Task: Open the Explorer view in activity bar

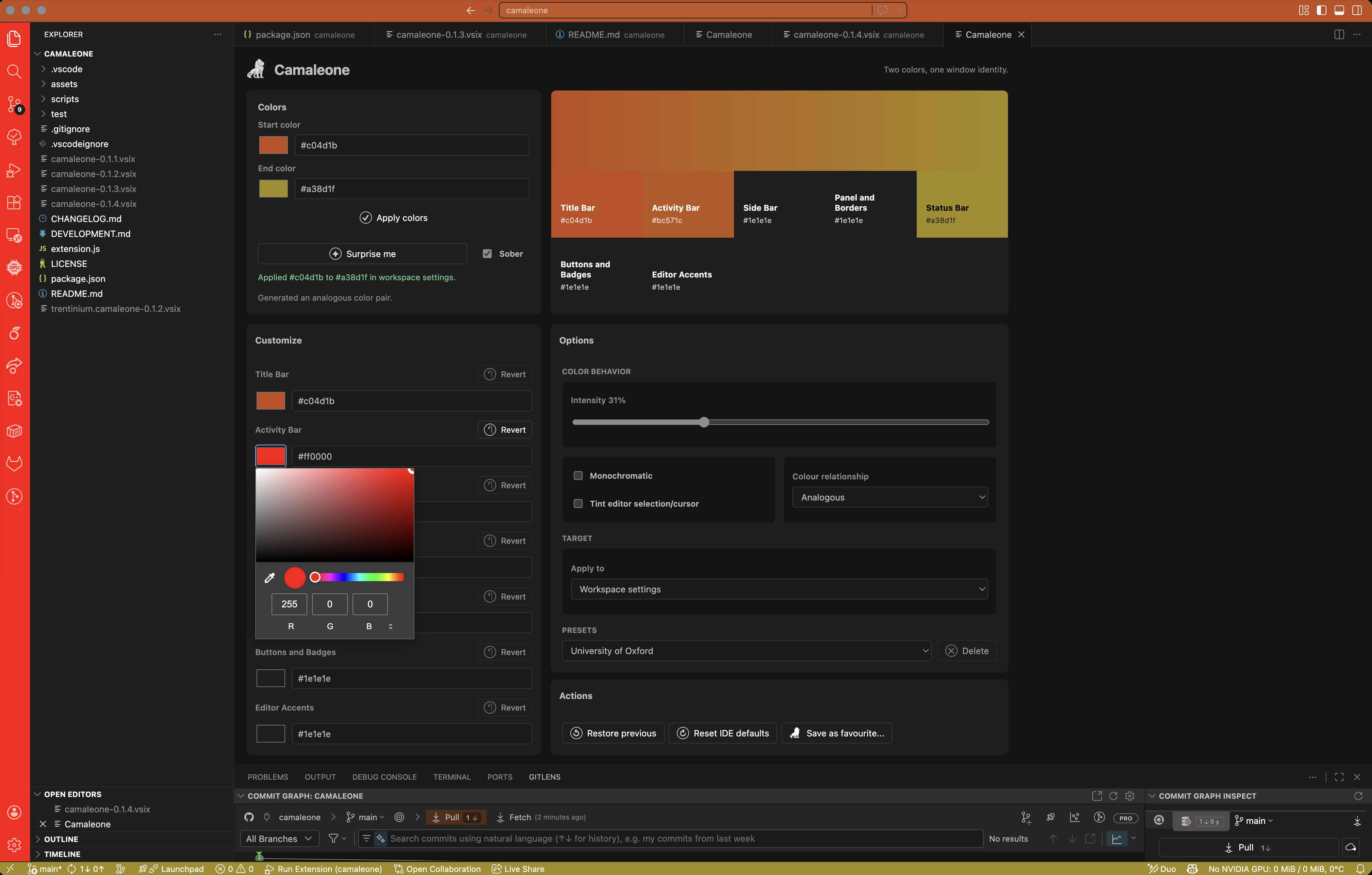Action: (14, 38)
